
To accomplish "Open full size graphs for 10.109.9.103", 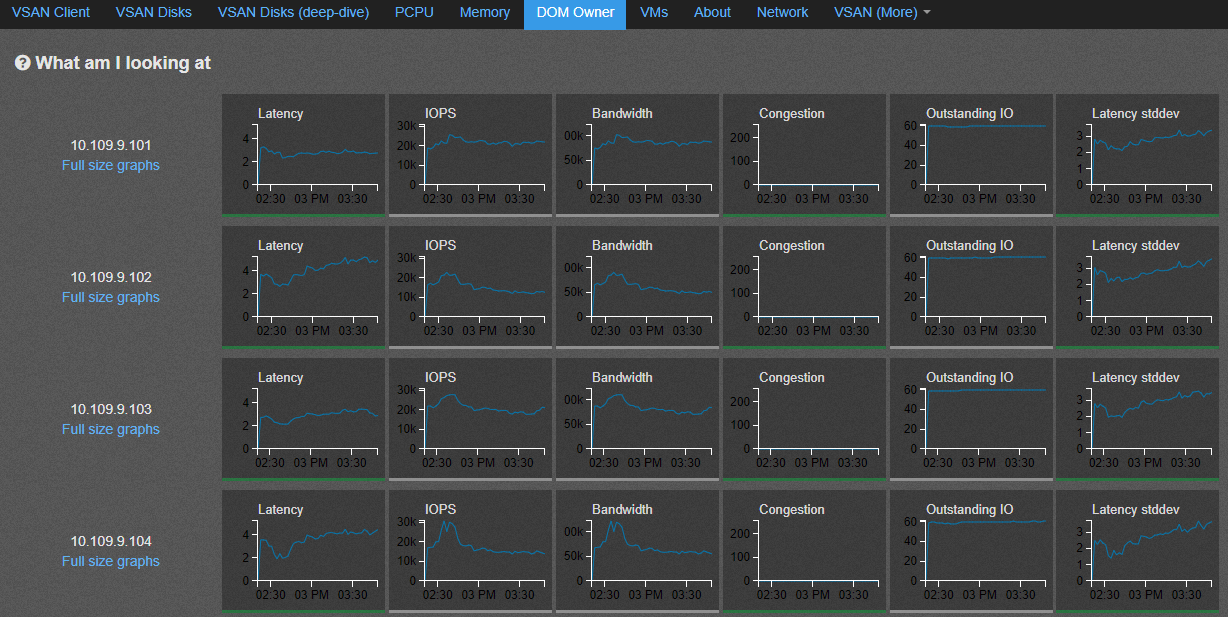I will point(110,429).
